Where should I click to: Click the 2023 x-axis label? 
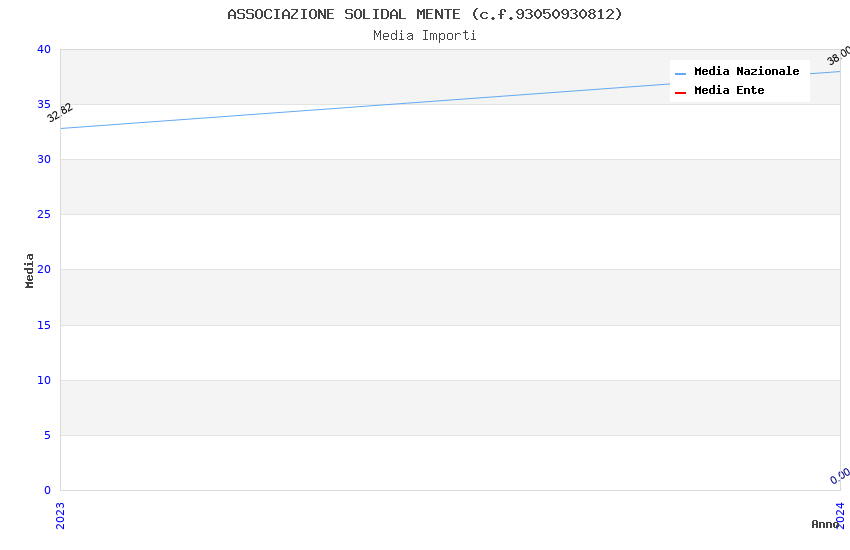click(x=60, y=515)
